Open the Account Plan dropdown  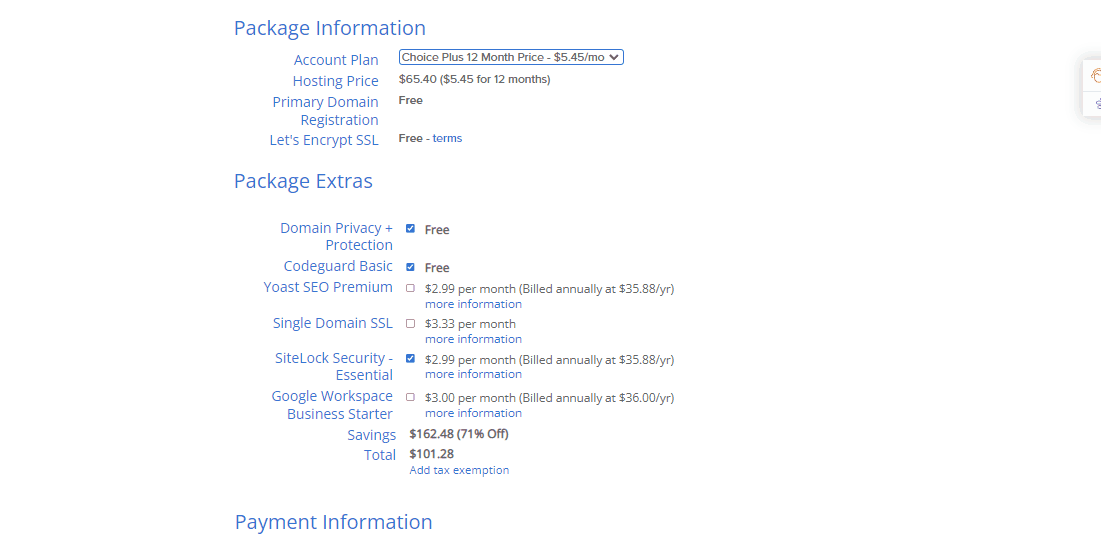(511, 58)
